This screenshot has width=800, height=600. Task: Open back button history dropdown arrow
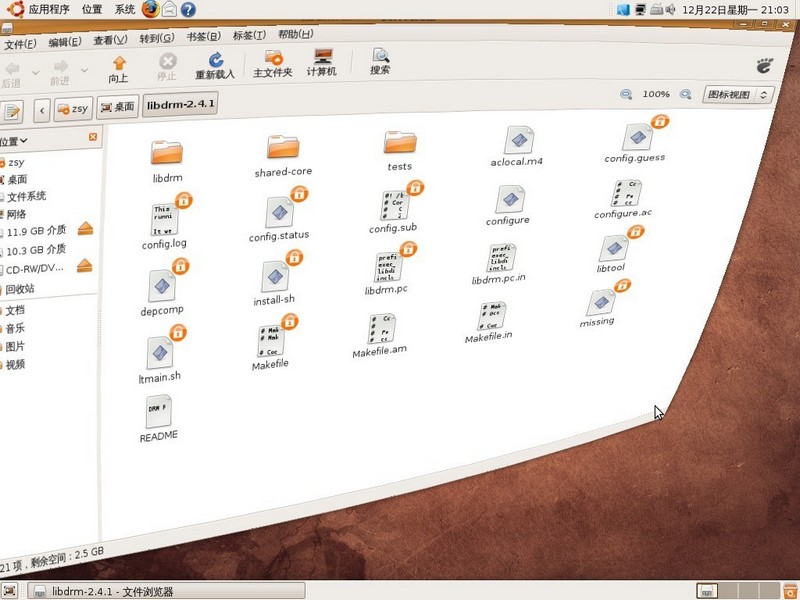tap(36, 72)
